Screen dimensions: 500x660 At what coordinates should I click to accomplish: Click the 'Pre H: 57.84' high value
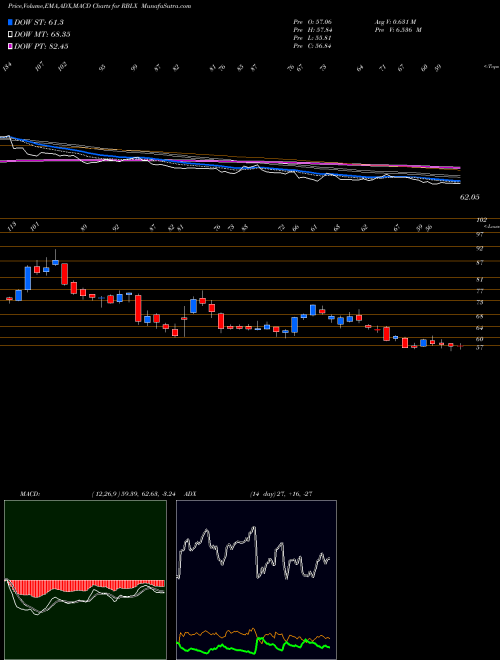[x=313, y=30]
